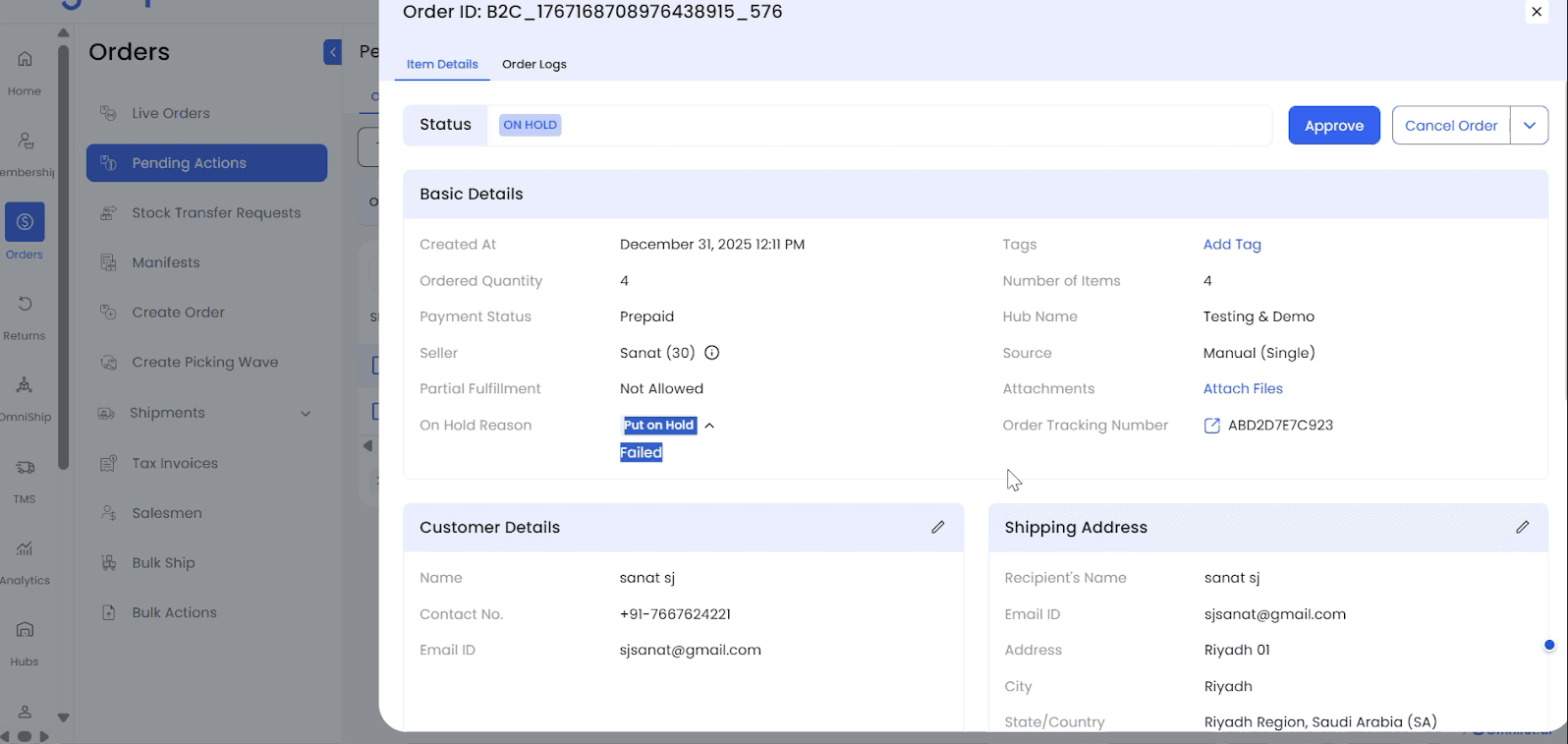Open the TMS sidebar icon
Screen dimensions: 1568x744
[25, 468]
